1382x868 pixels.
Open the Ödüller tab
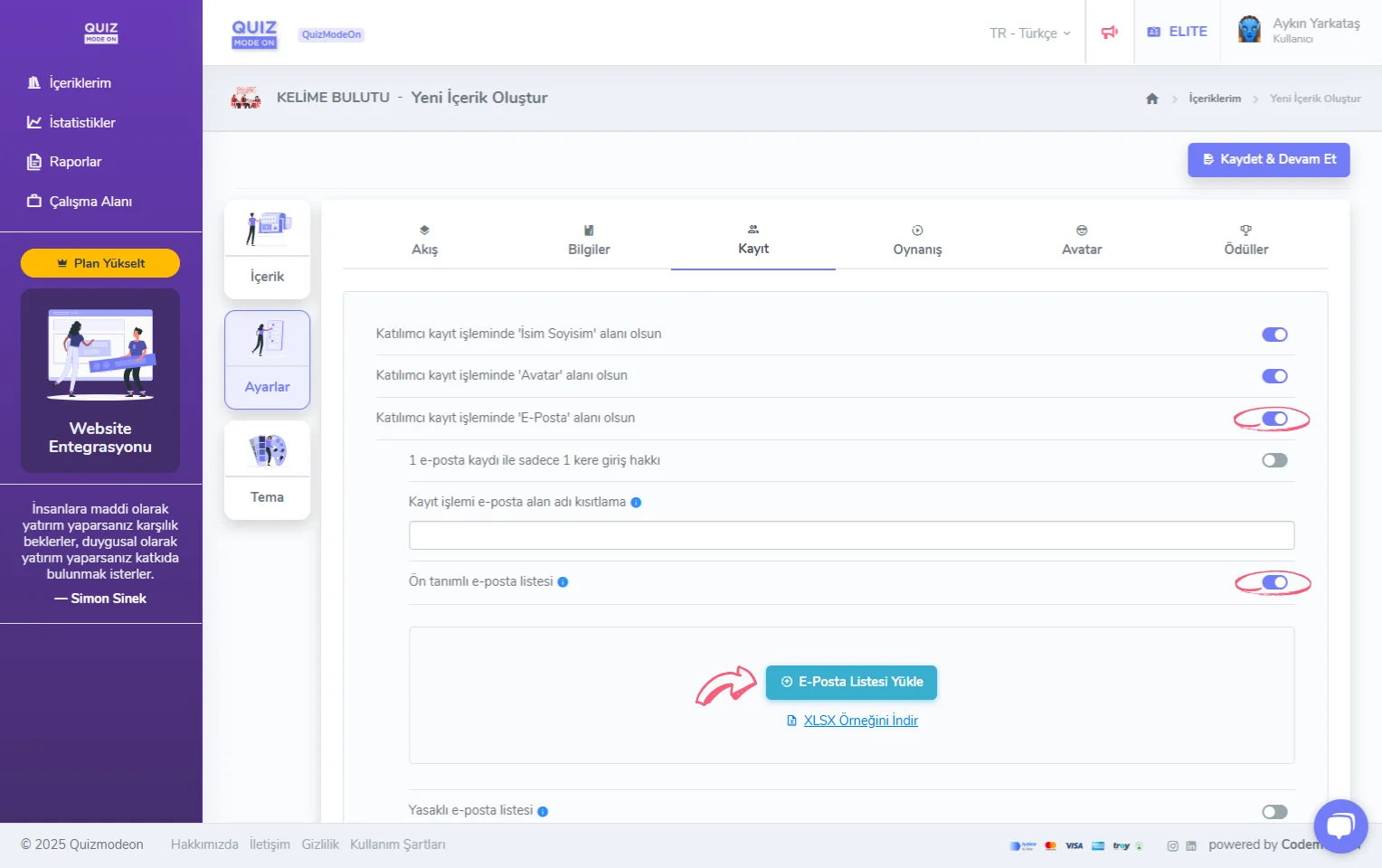tap(1245, 241)
